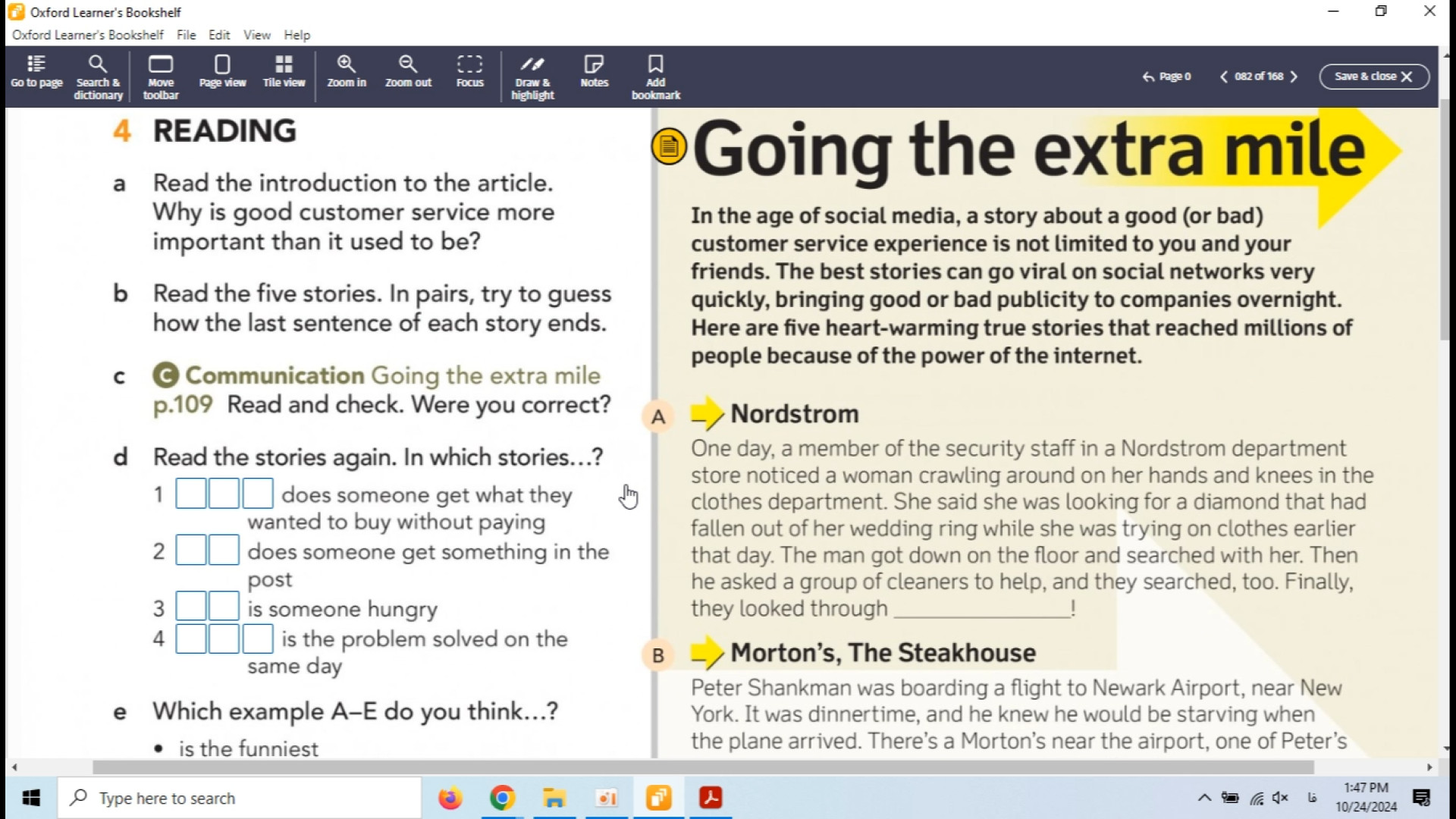Click the last answer box for question 4
Image resolution: width=1456 pixels, height=819 pixels.
point(258,639)
